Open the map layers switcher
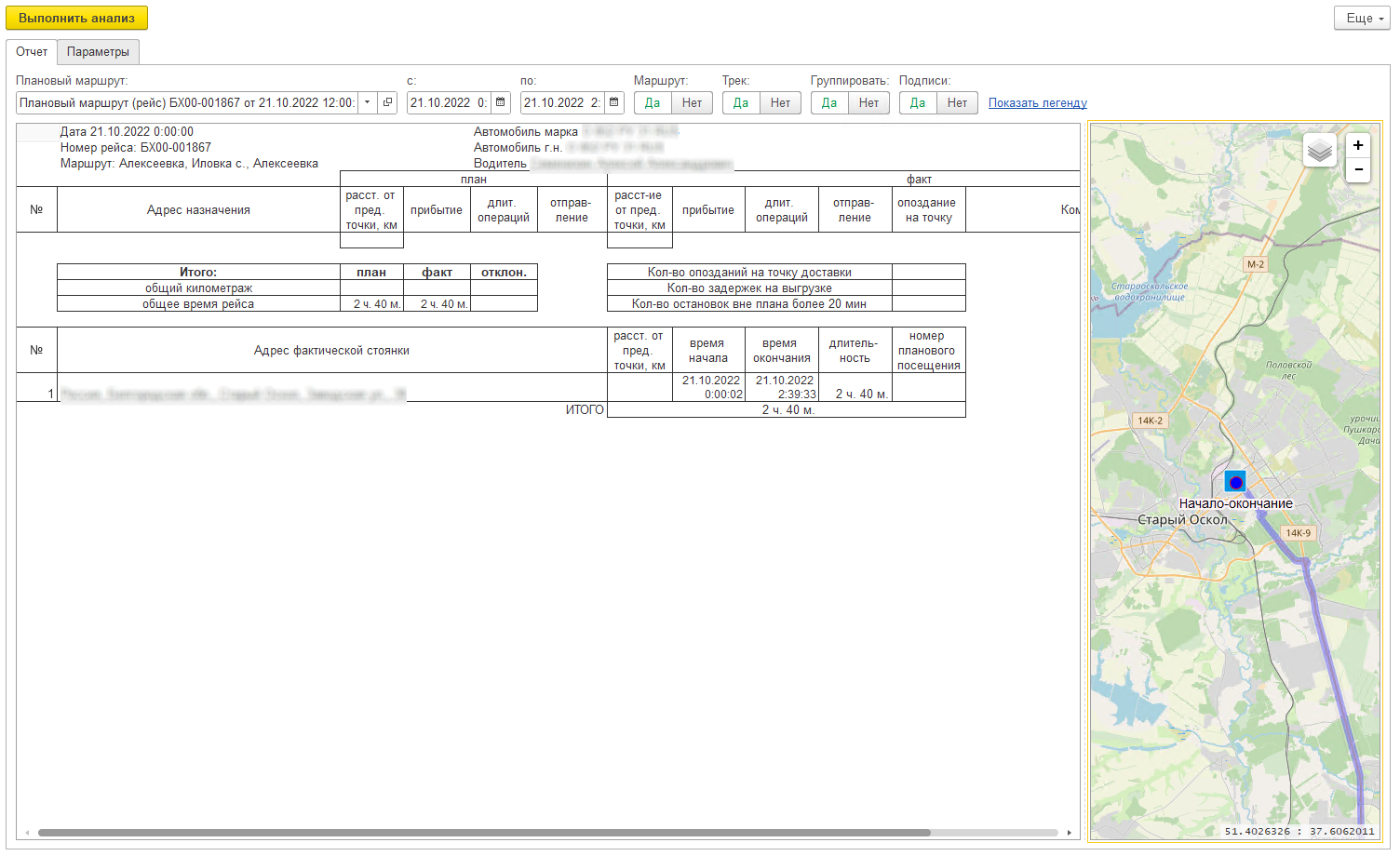Viewport: 1400px width, 856px height. pos(1319,150)
